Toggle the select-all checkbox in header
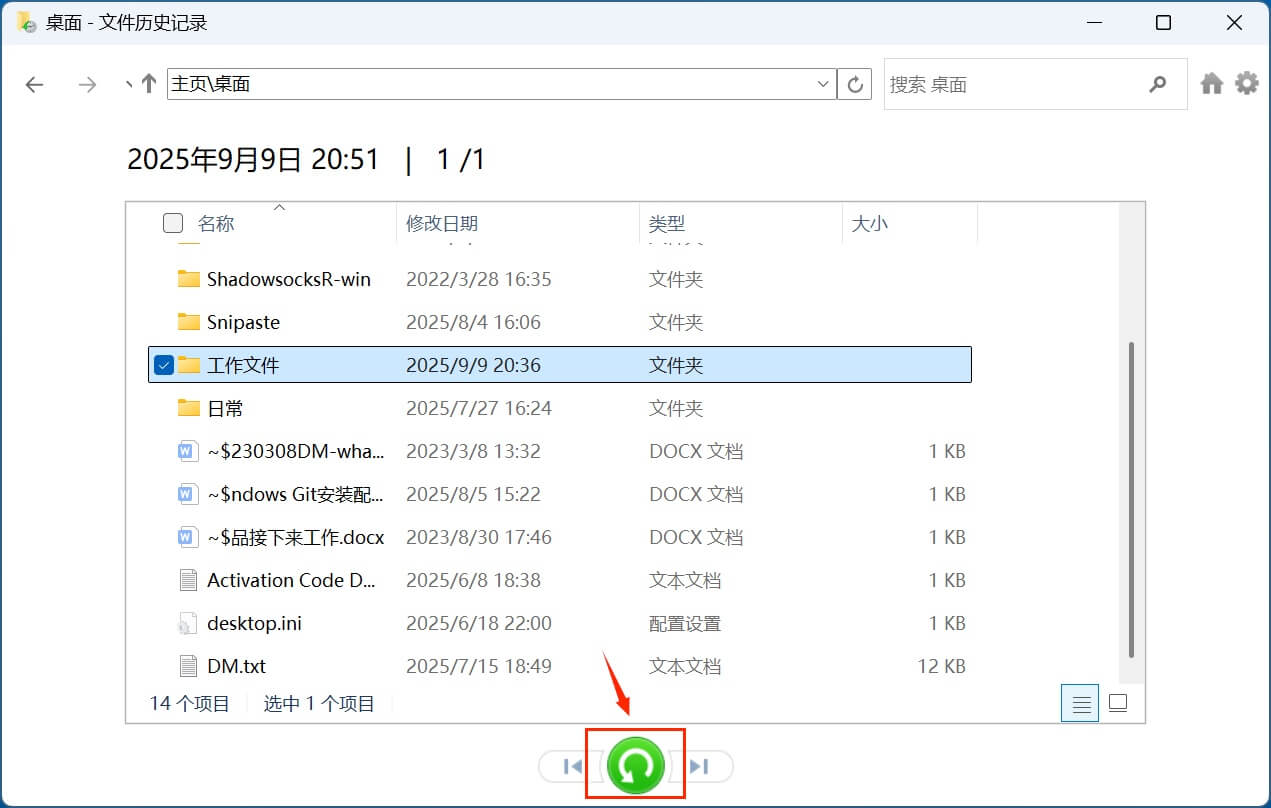1271x808 pixels. click(173, 223)
